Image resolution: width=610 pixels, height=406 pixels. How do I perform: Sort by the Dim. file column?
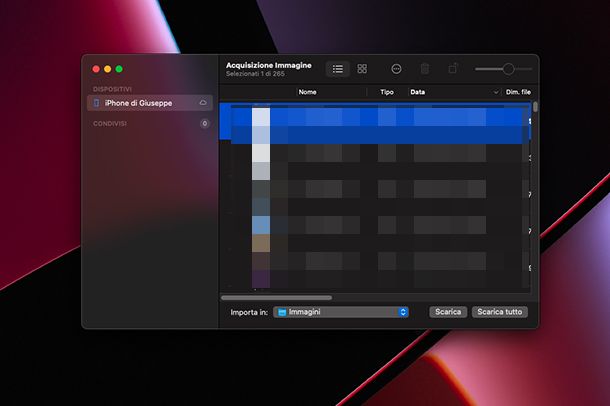coord(518,92)
